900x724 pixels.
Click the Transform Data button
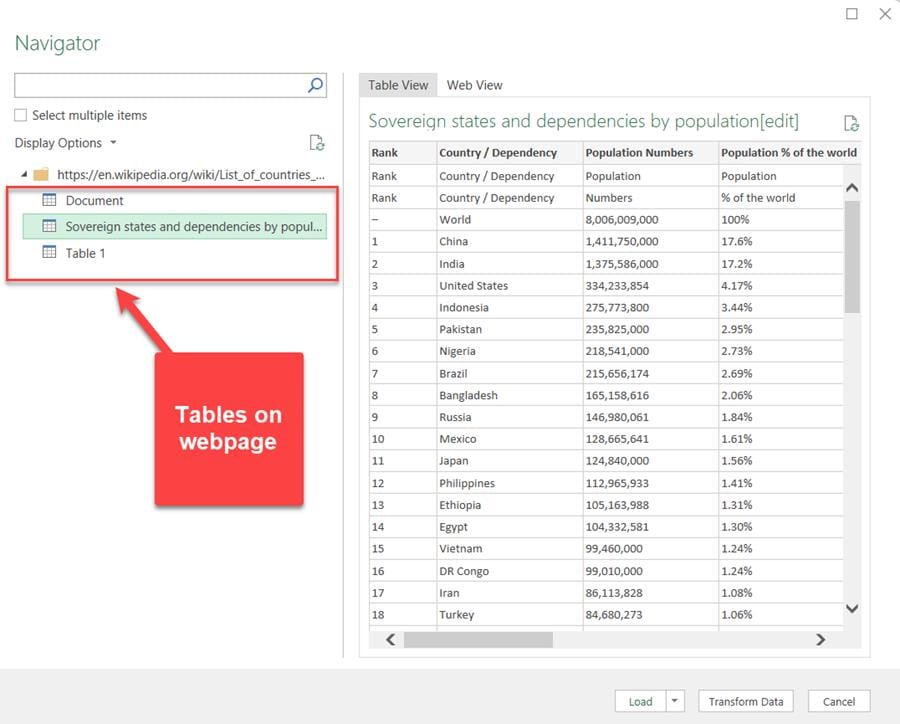tap(745, 701)
